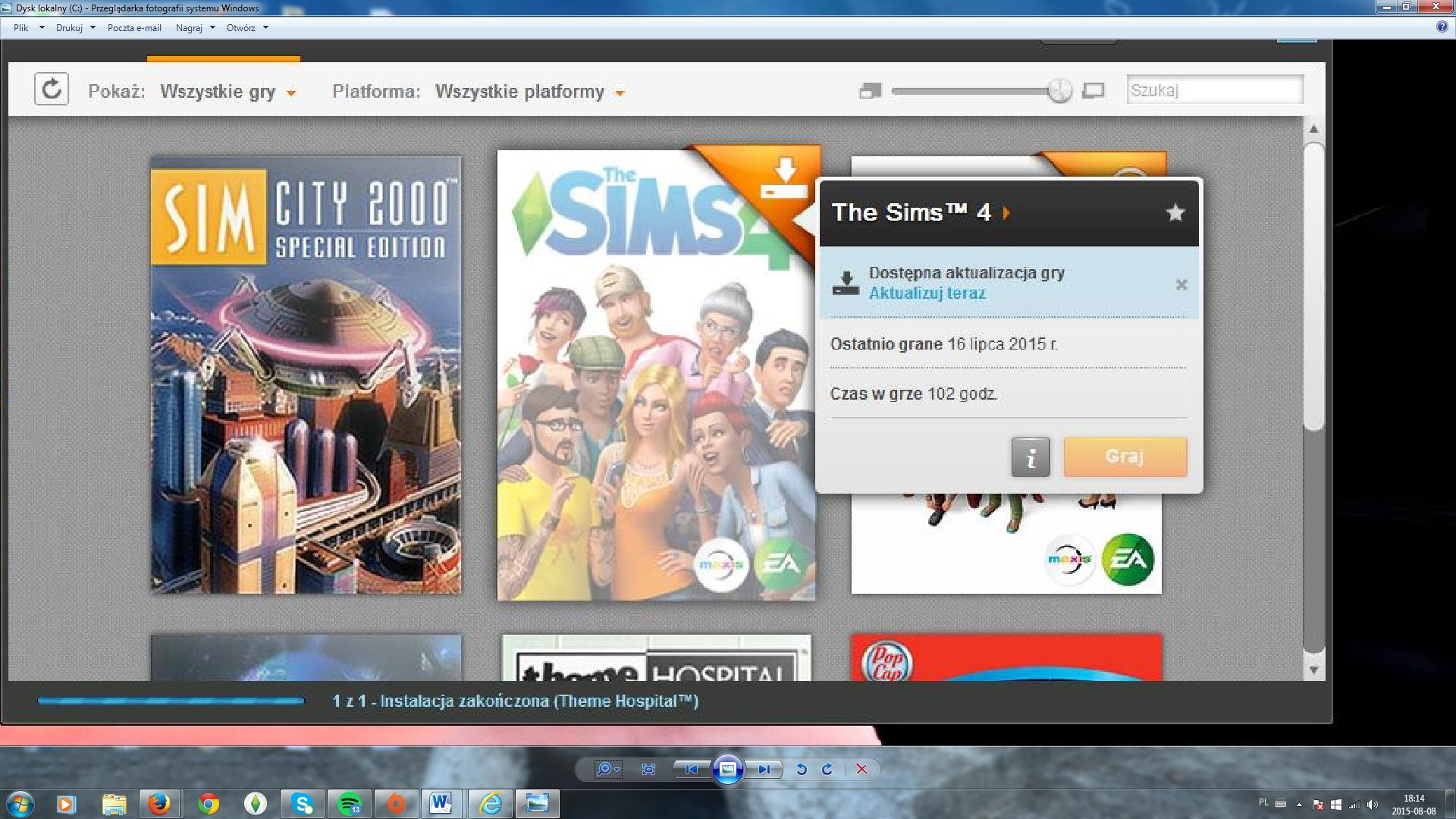Open the 'Wszystkie gry' filter dropdown

pos(227,92)
